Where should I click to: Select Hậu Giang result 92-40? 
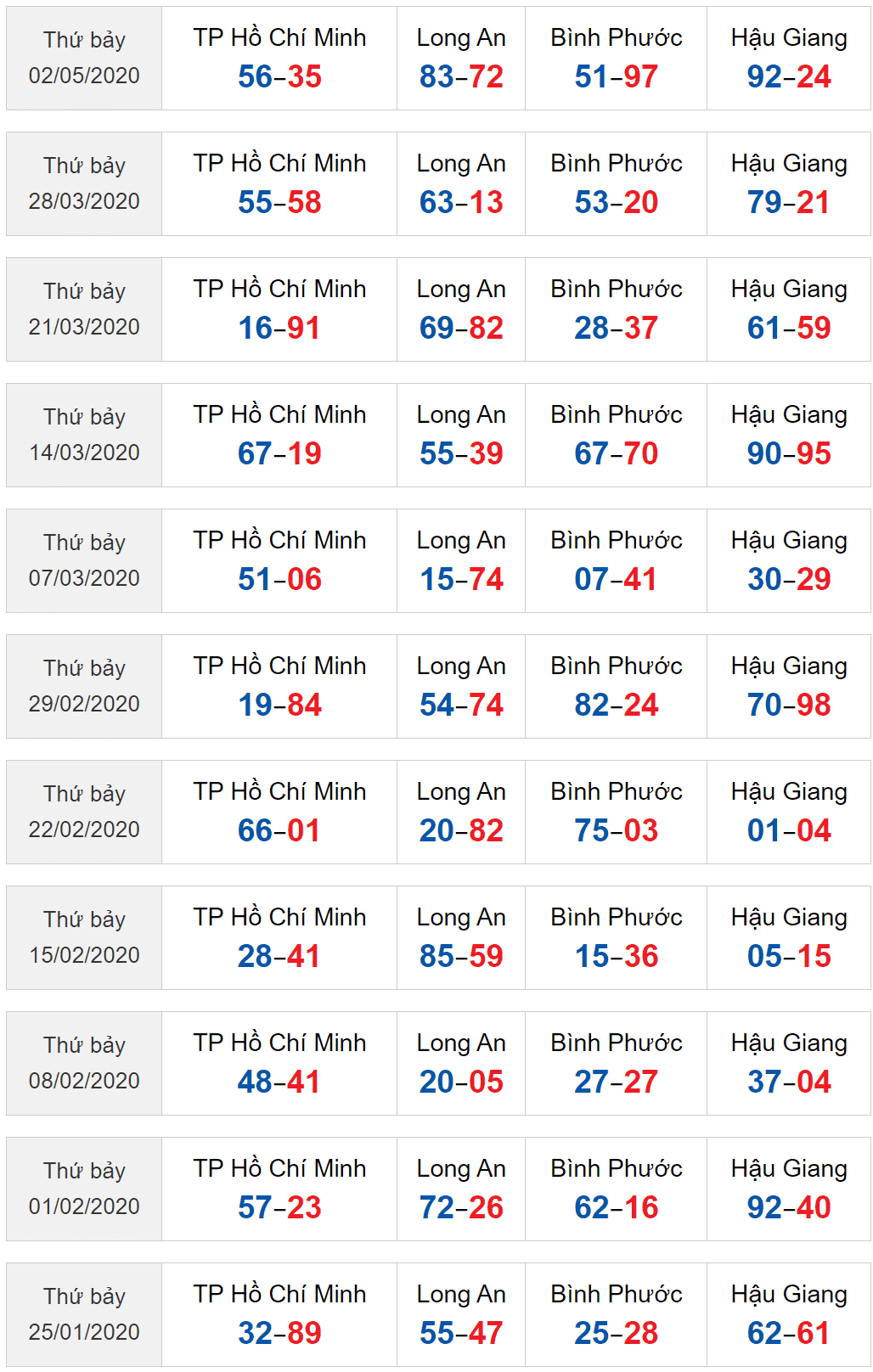tap(789, 1208)
